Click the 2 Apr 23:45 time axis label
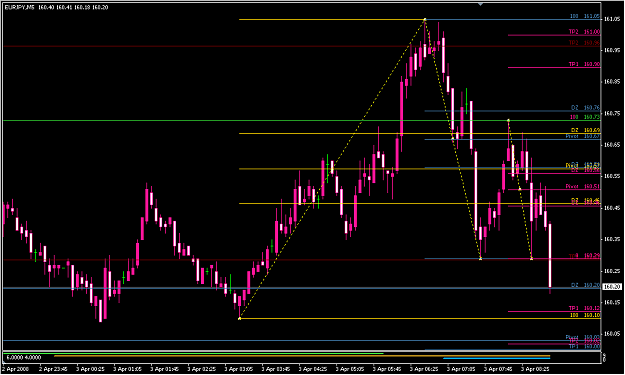Image resolution: width=625 pixels, height=375 pixels. [53, 369]
